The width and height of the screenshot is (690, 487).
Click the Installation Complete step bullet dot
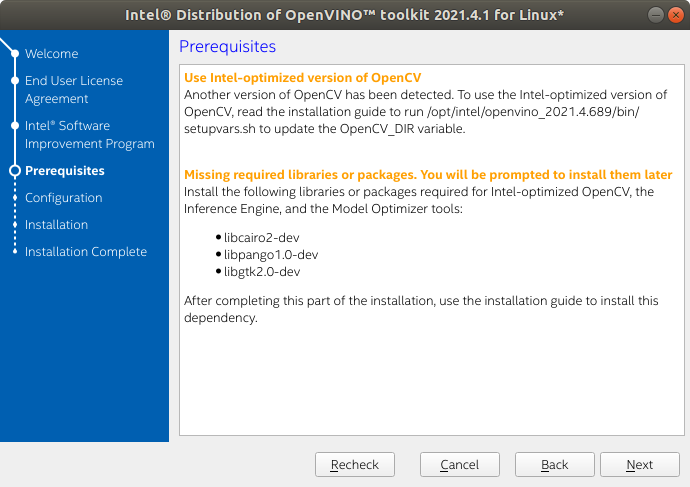coord(14,252)
